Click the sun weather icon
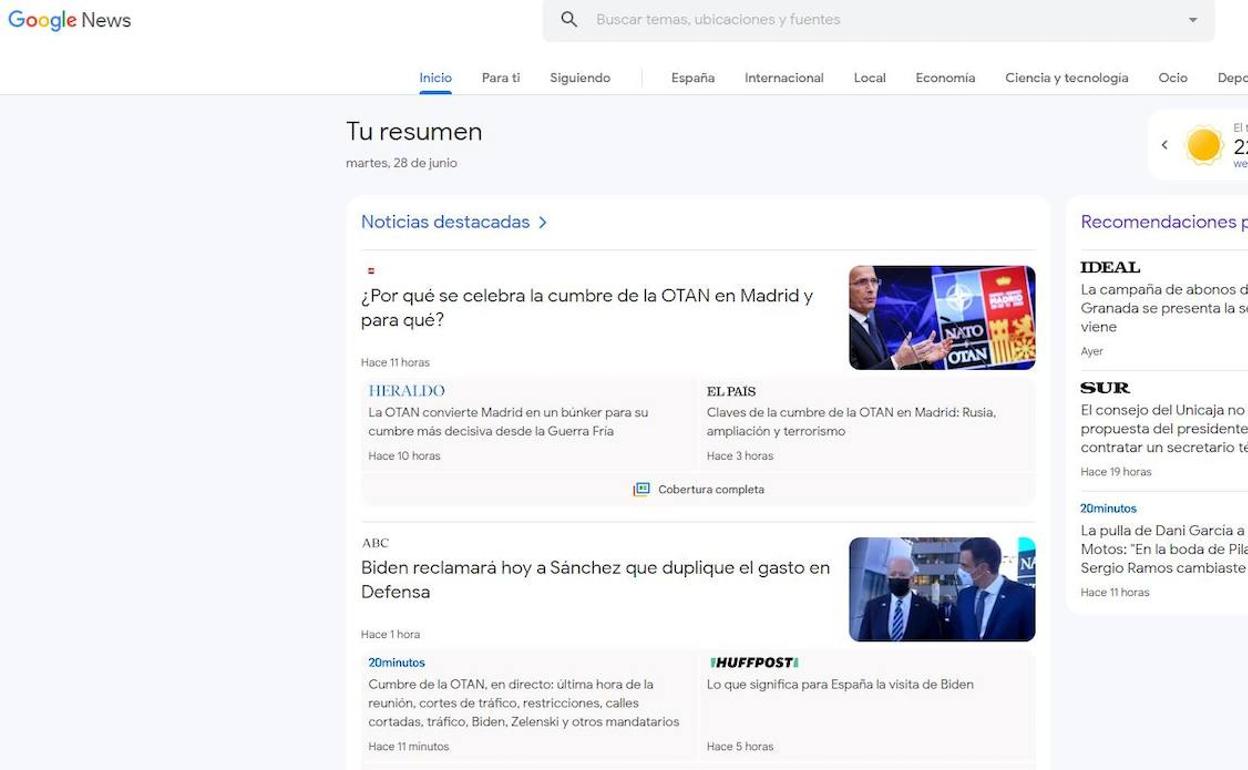This screenshot has width=1248, height=770. (x=1204, y=144)
